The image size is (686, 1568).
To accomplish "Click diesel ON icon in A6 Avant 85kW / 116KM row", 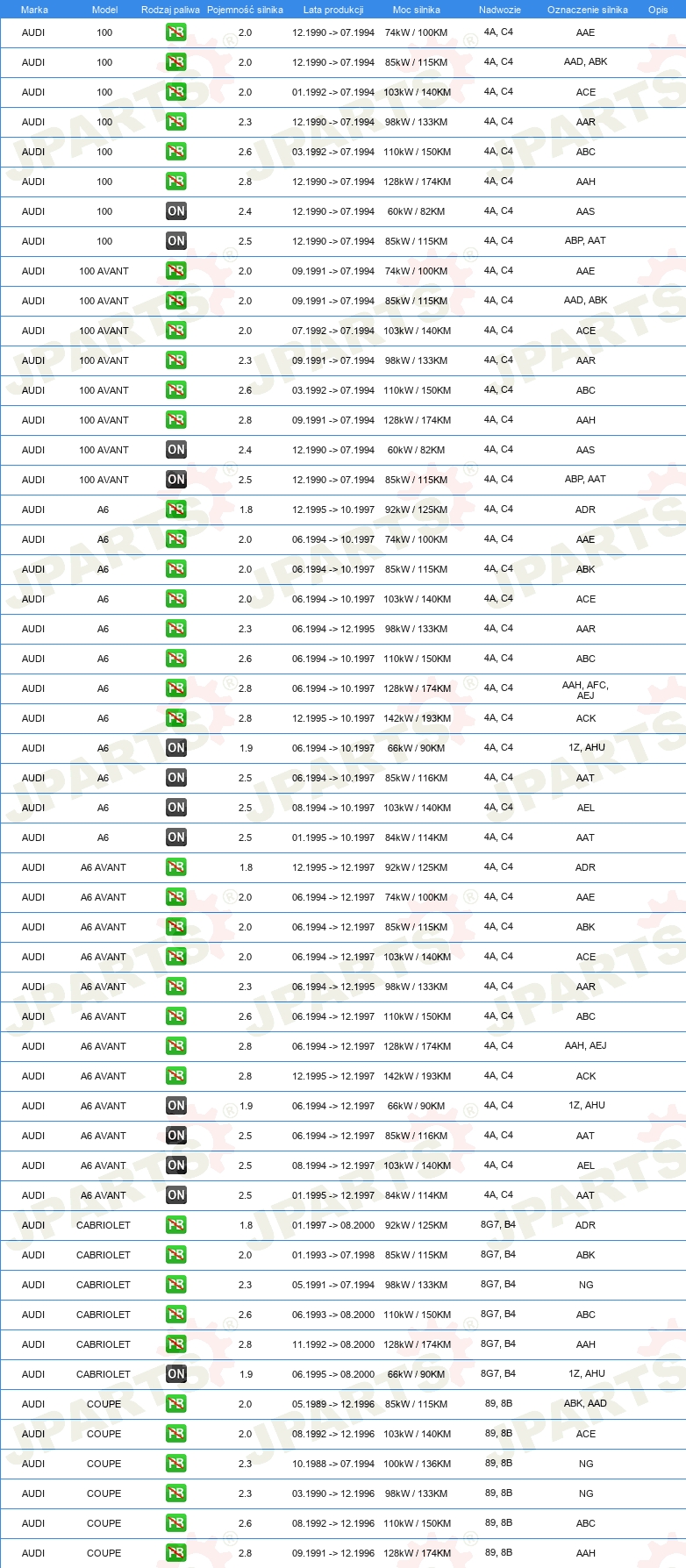I will tap(176, 1136).
